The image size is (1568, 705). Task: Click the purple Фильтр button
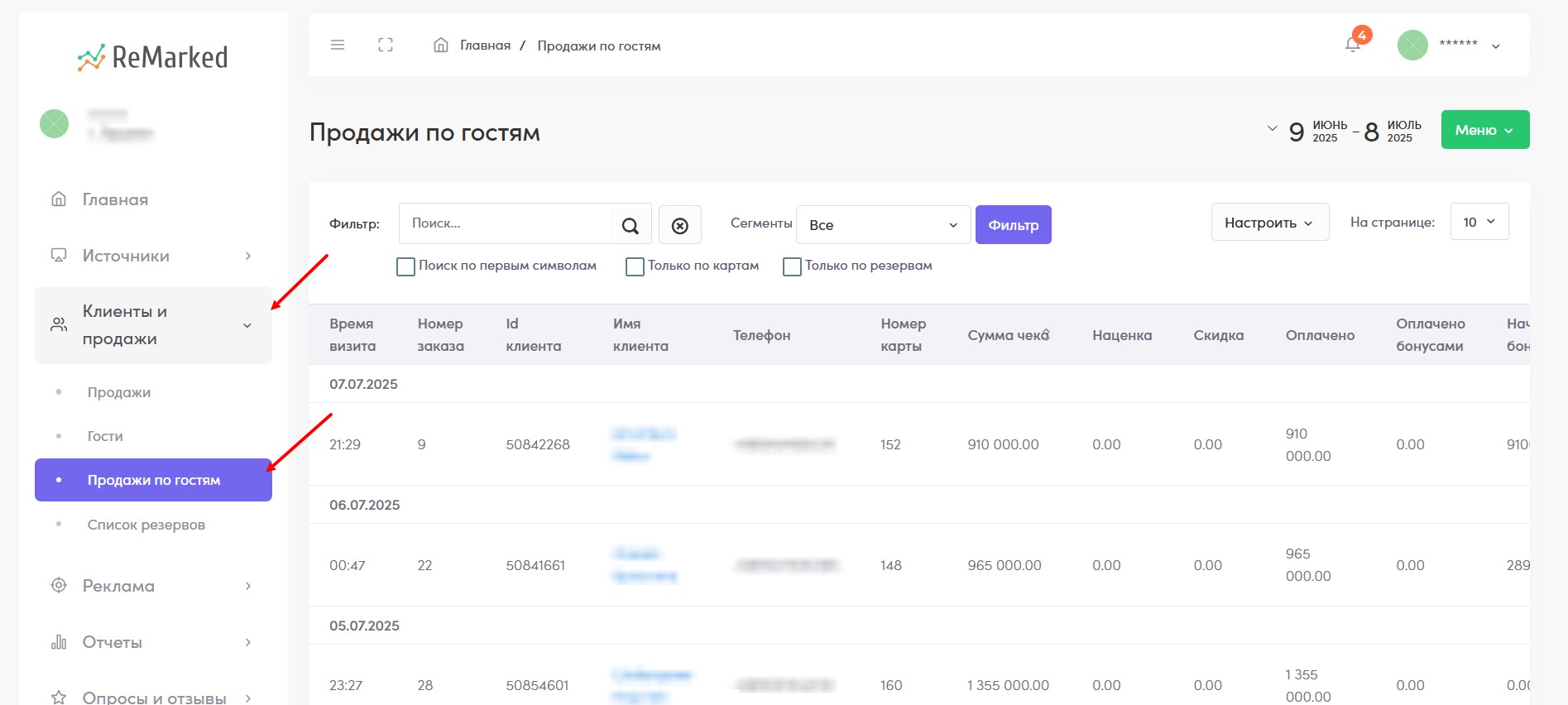click(1014, 225)
